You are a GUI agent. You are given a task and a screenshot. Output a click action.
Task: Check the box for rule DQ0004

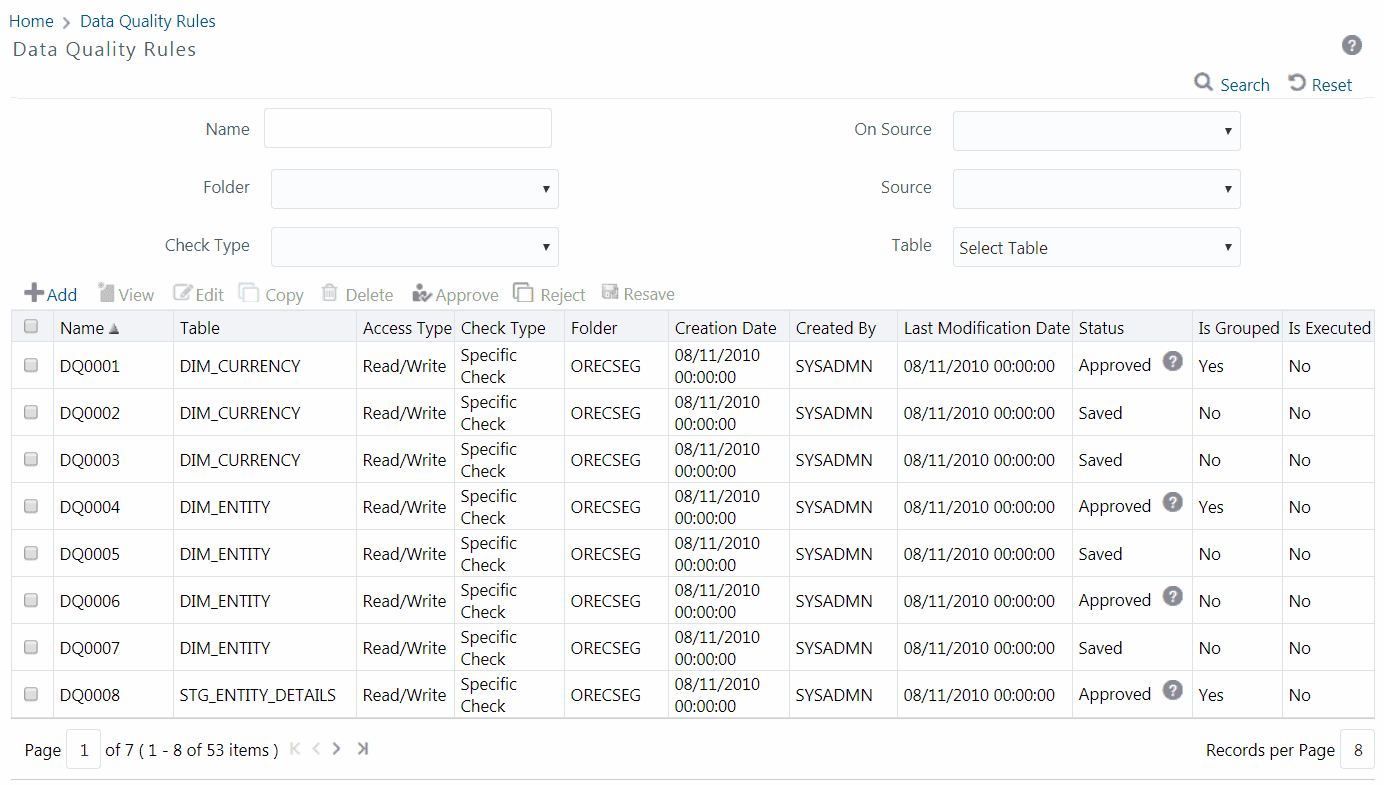click(x=31, y=506)
